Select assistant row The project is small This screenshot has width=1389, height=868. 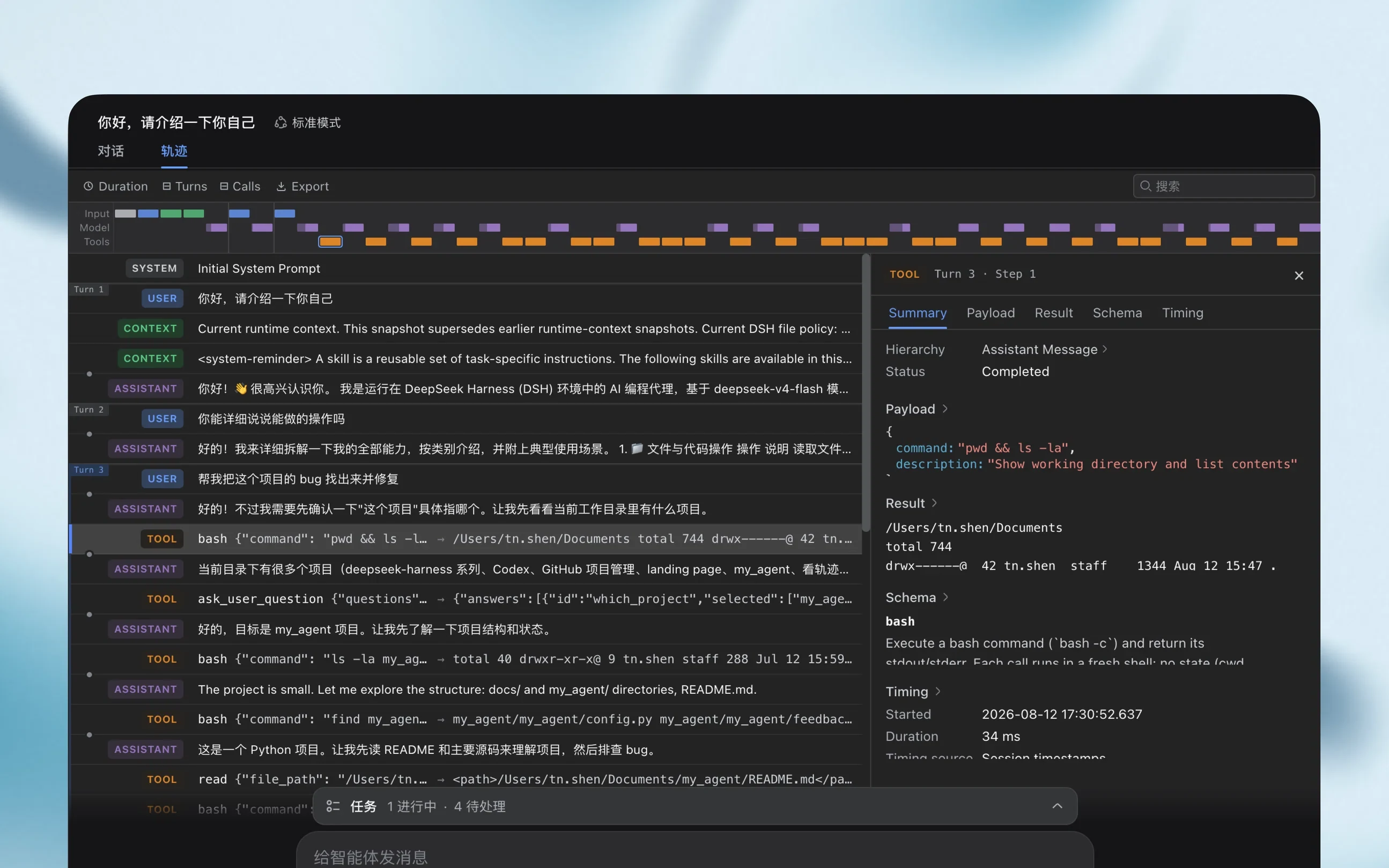point(465,689)
